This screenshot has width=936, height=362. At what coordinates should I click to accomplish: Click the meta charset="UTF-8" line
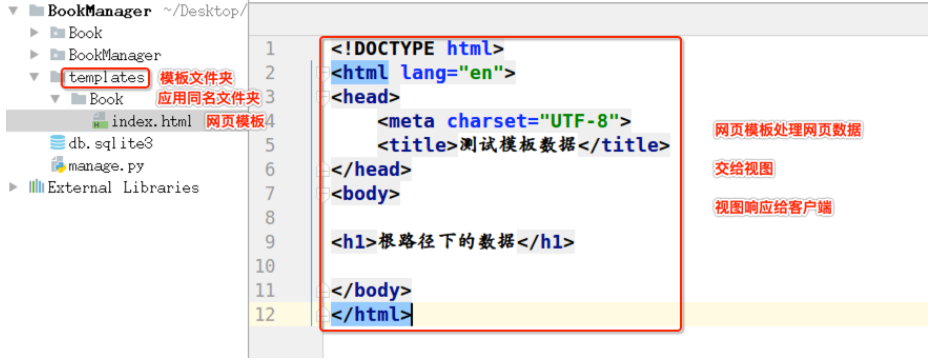pos(504,121)
